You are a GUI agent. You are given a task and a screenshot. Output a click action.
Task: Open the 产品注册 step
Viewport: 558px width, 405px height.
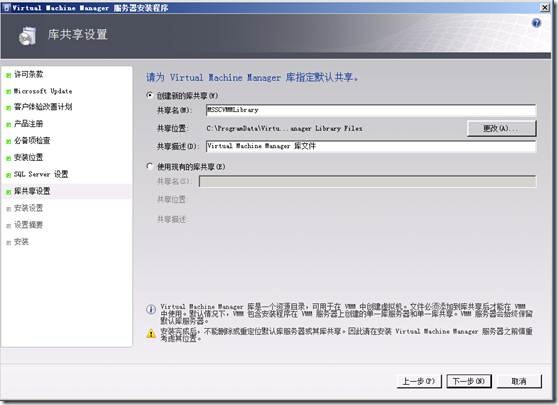[x=28, y=124]
